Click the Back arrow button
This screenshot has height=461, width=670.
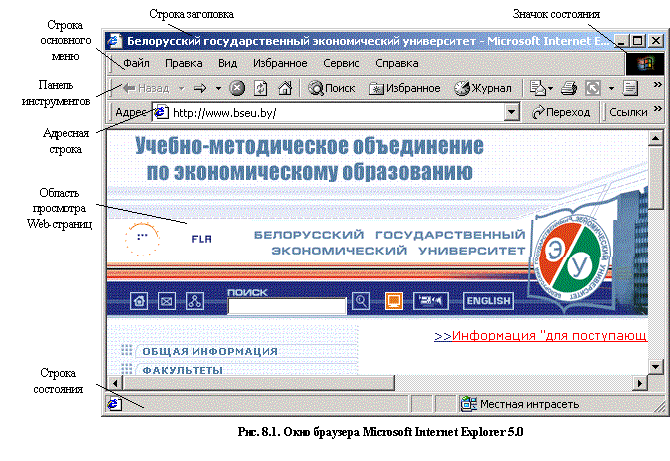click(146, 88)
